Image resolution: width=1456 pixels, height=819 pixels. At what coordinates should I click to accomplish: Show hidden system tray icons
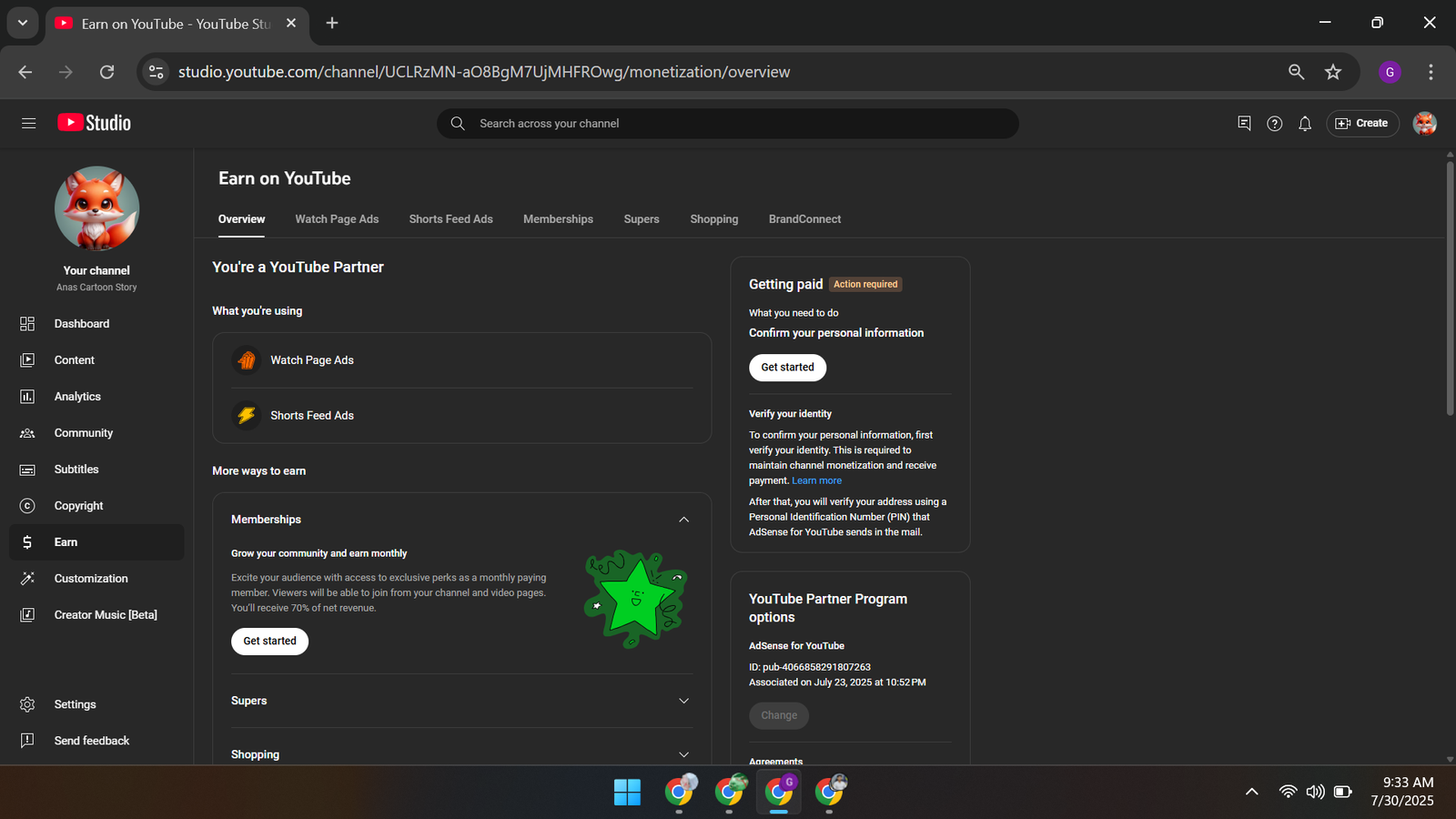tap(1252, 792)
